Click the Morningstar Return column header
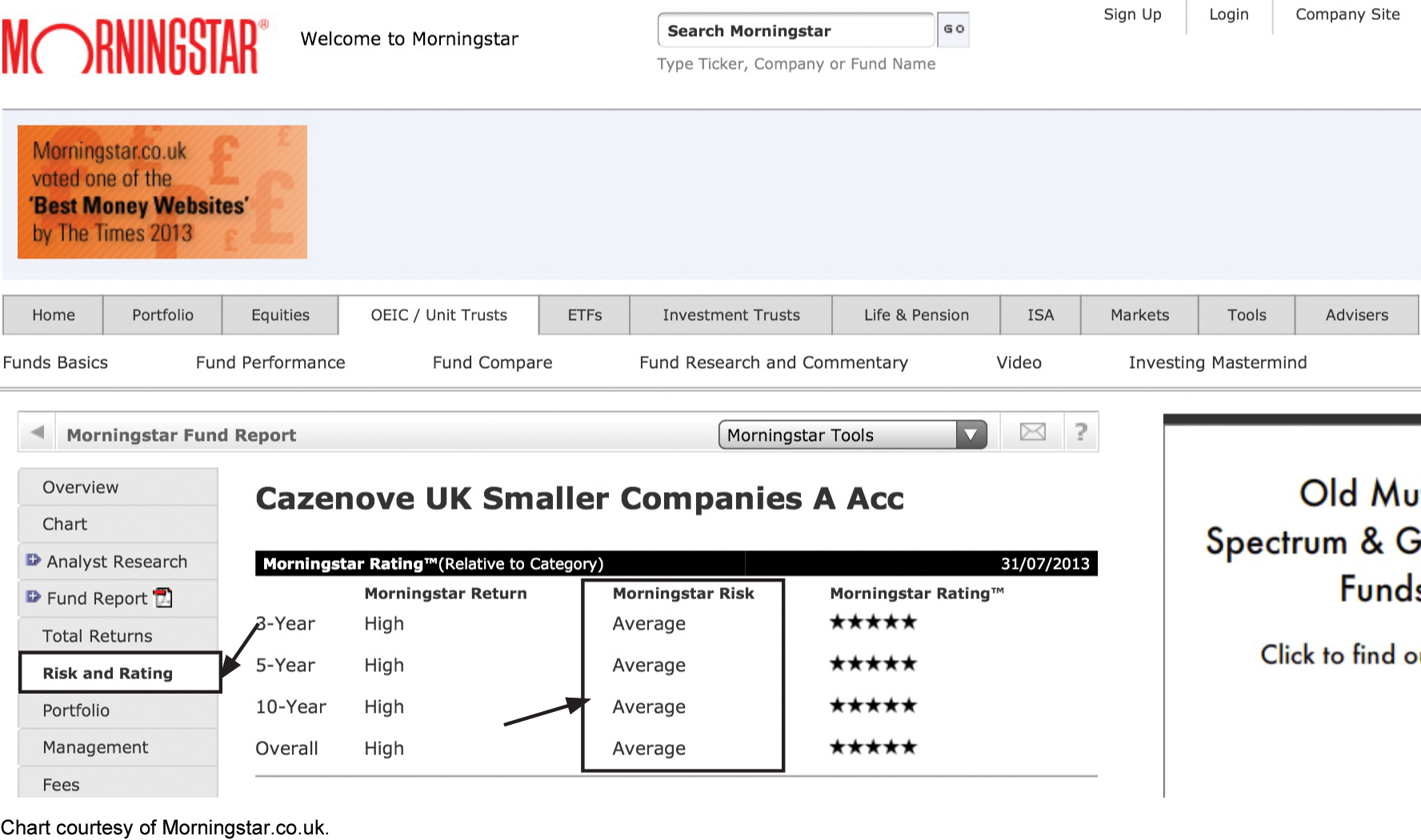The height and width of the screenshot is (840, 1421). [446, 594]
